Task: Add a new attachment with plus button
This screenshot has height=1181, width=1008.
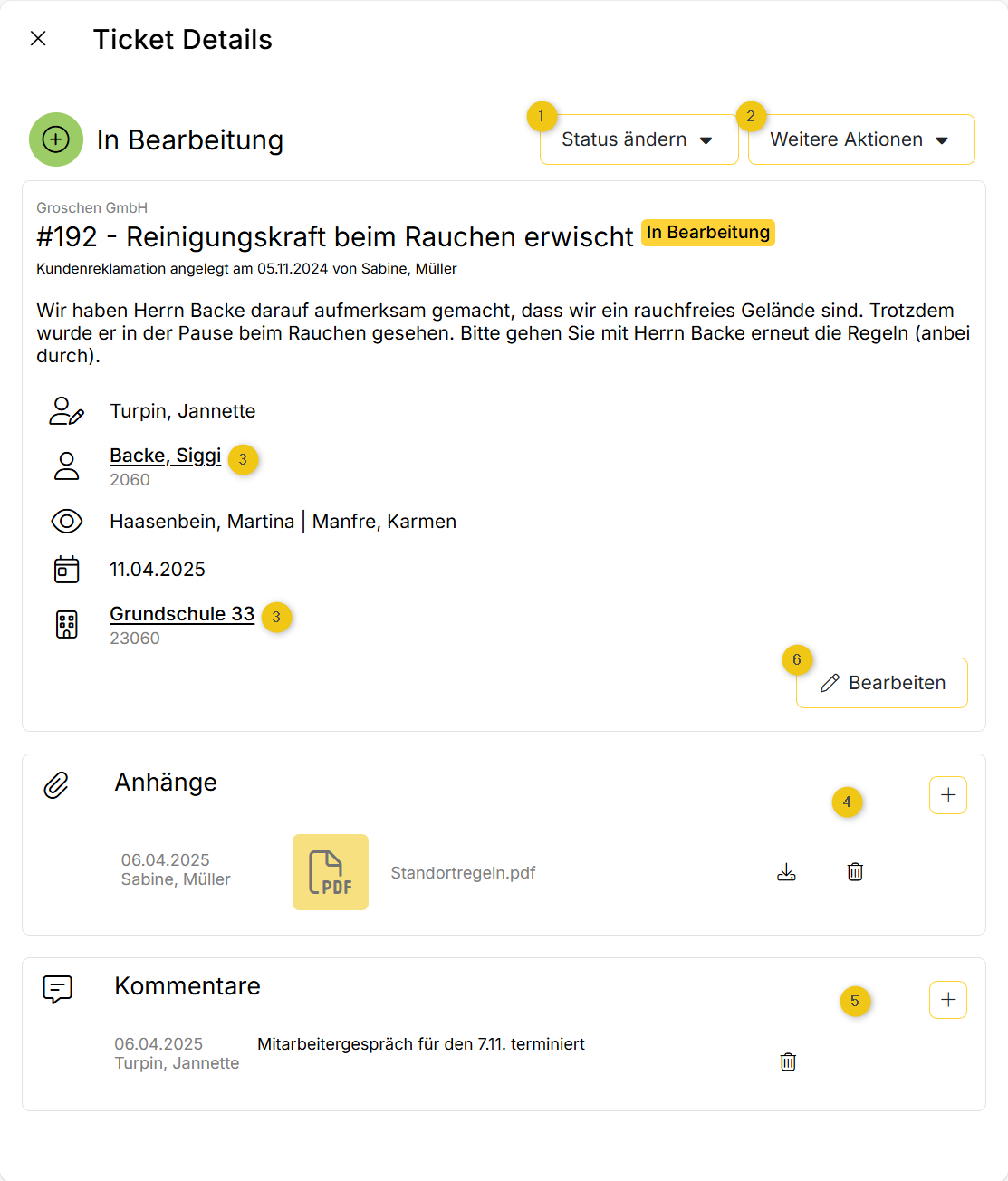Action: pyautogui.click(x=948, y=795)
